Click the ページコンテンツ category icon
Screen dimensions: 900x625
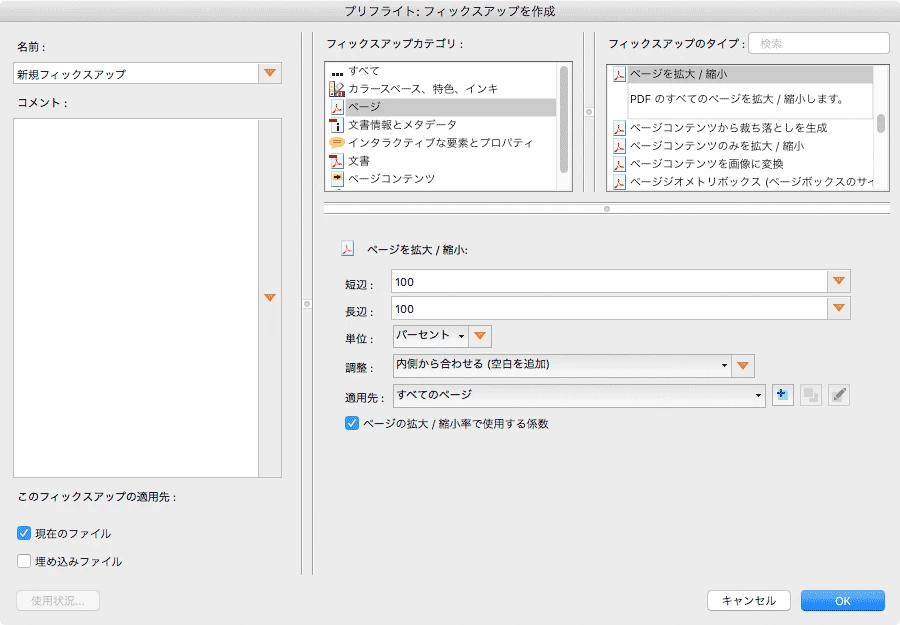pyautogui.click(x=337, y=178)
